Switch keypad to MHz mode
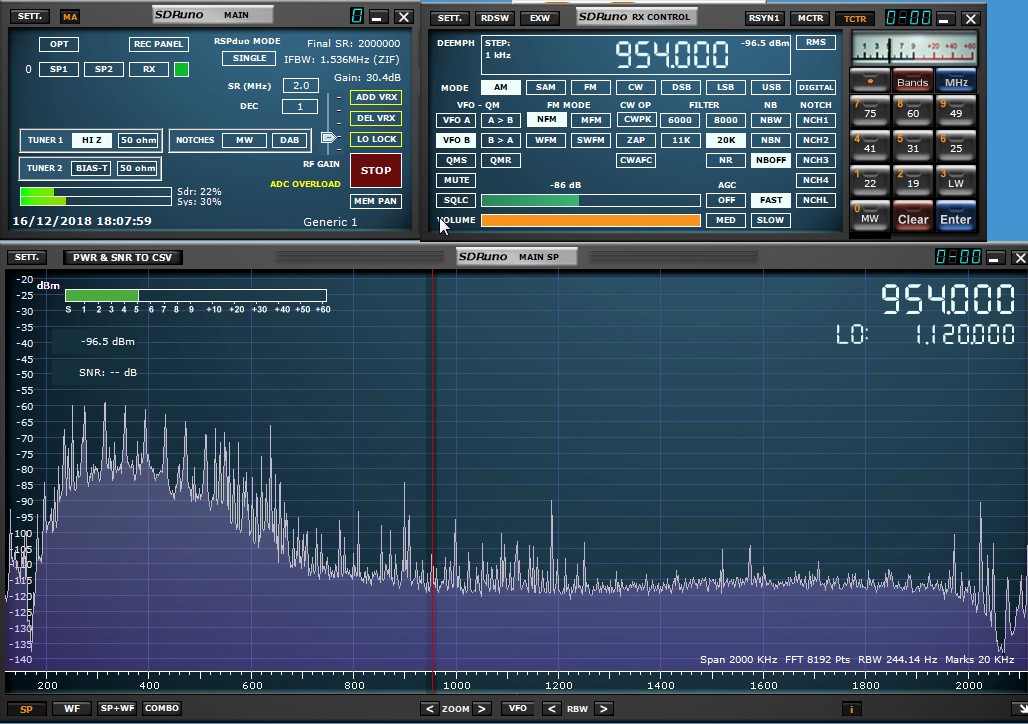This screenshot has width=1028, height=724. (956, 81)
